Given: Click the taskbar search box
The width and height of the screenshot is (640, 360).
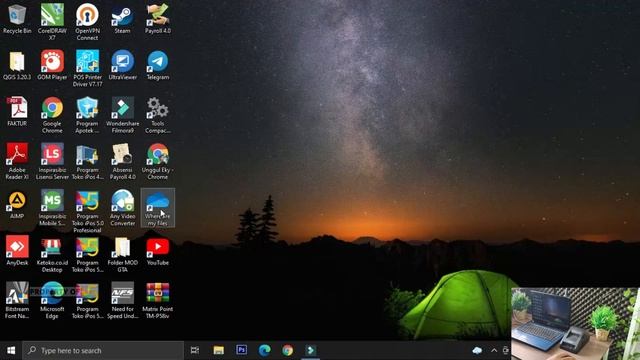Looking at the screenshot, I should (103, 350).
